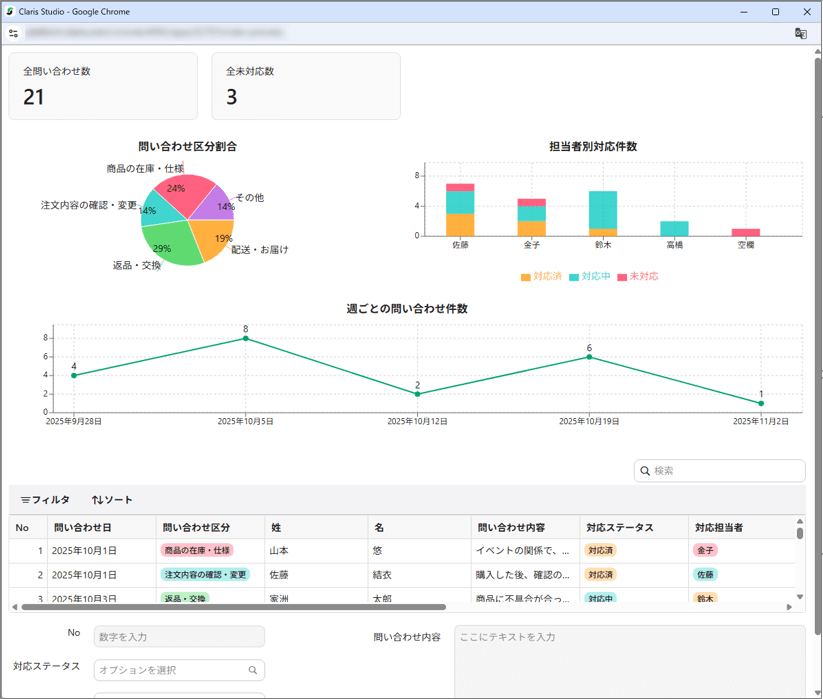Click the table's scroll-down arrow

tap(799, 597)
